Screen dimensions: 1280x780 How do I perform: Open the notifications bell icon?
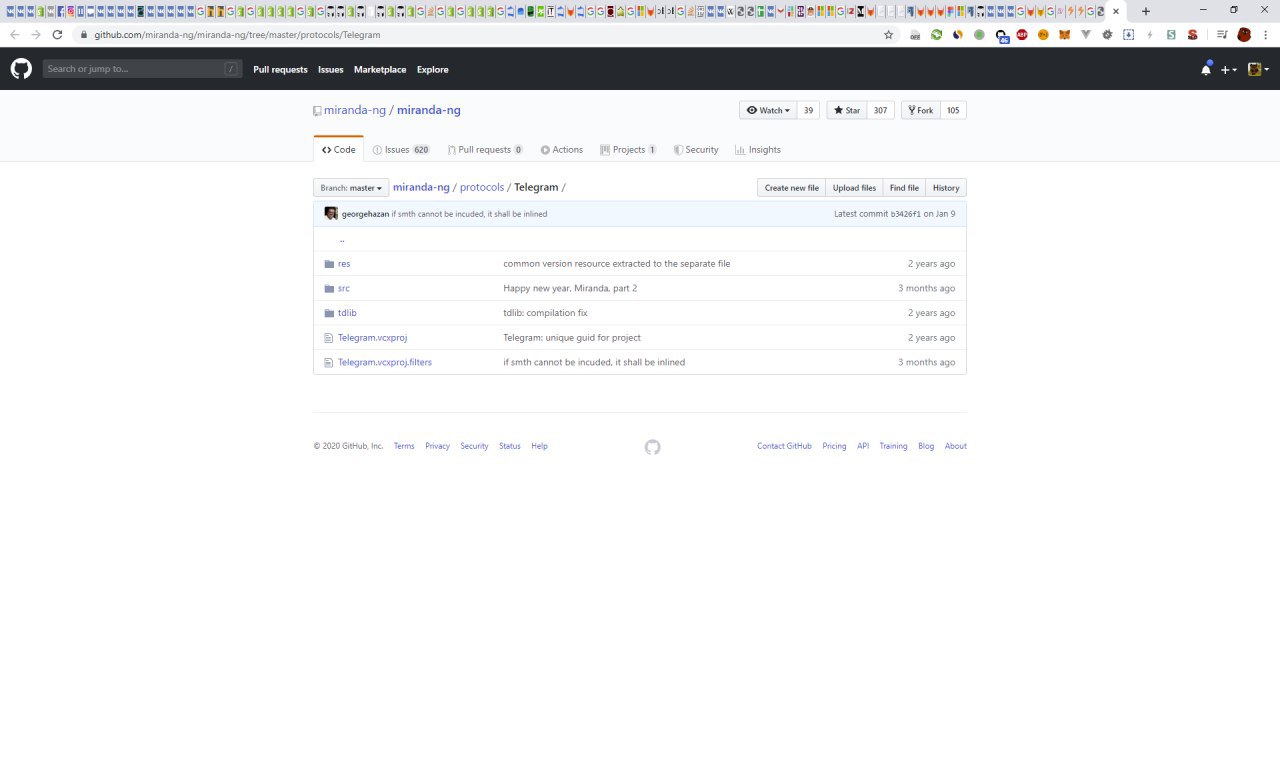(1206, 69)
